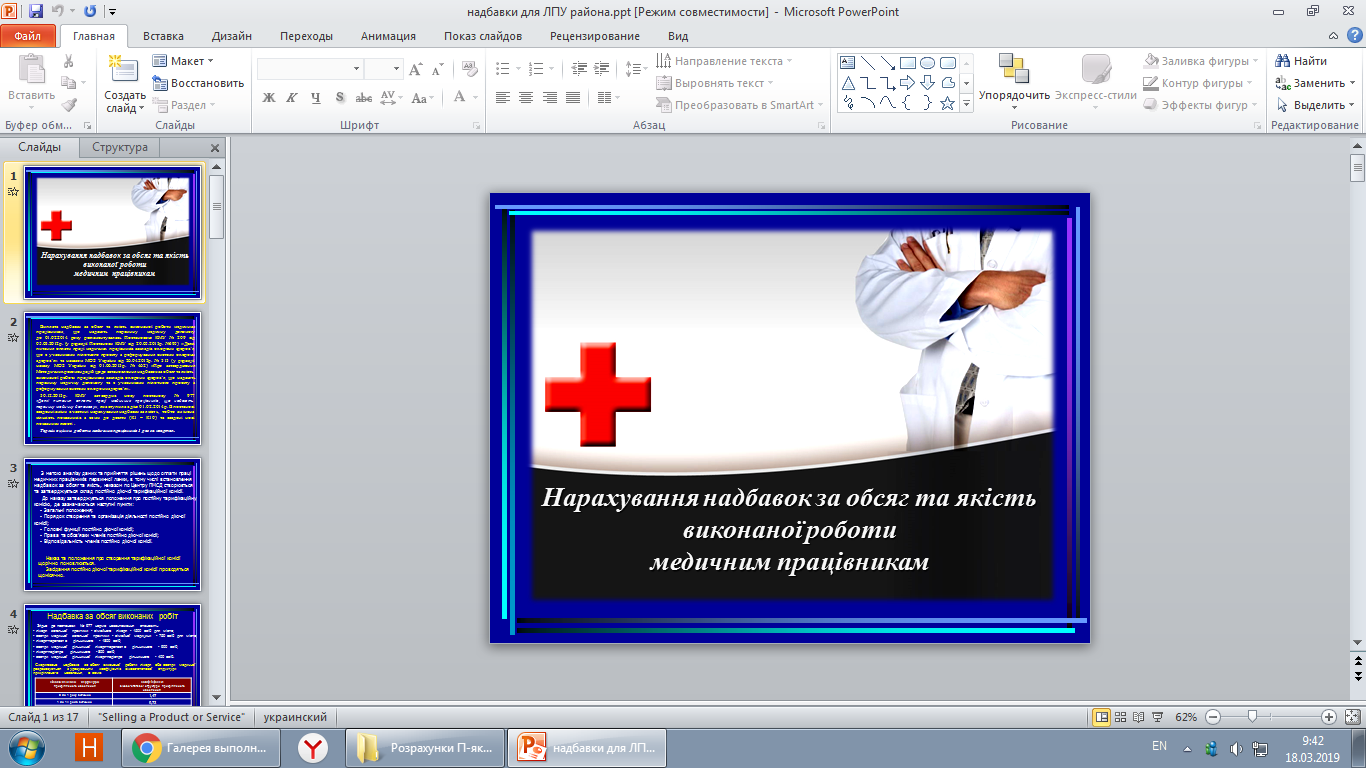Select the oval shape in the gallery
This screenshot has height=768, width=1366.
coord(927,62)
